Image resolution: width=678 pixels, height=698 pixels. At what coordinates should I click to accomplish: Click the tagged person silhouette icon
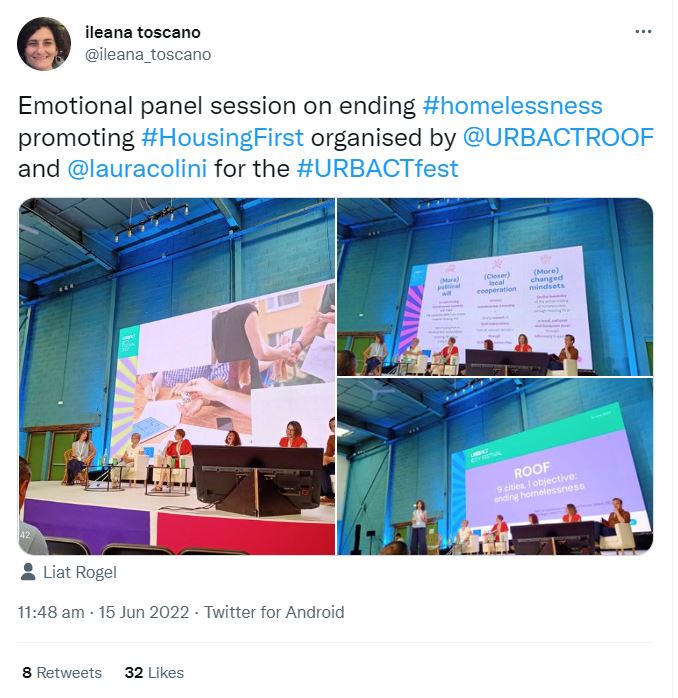pos(28,572)
